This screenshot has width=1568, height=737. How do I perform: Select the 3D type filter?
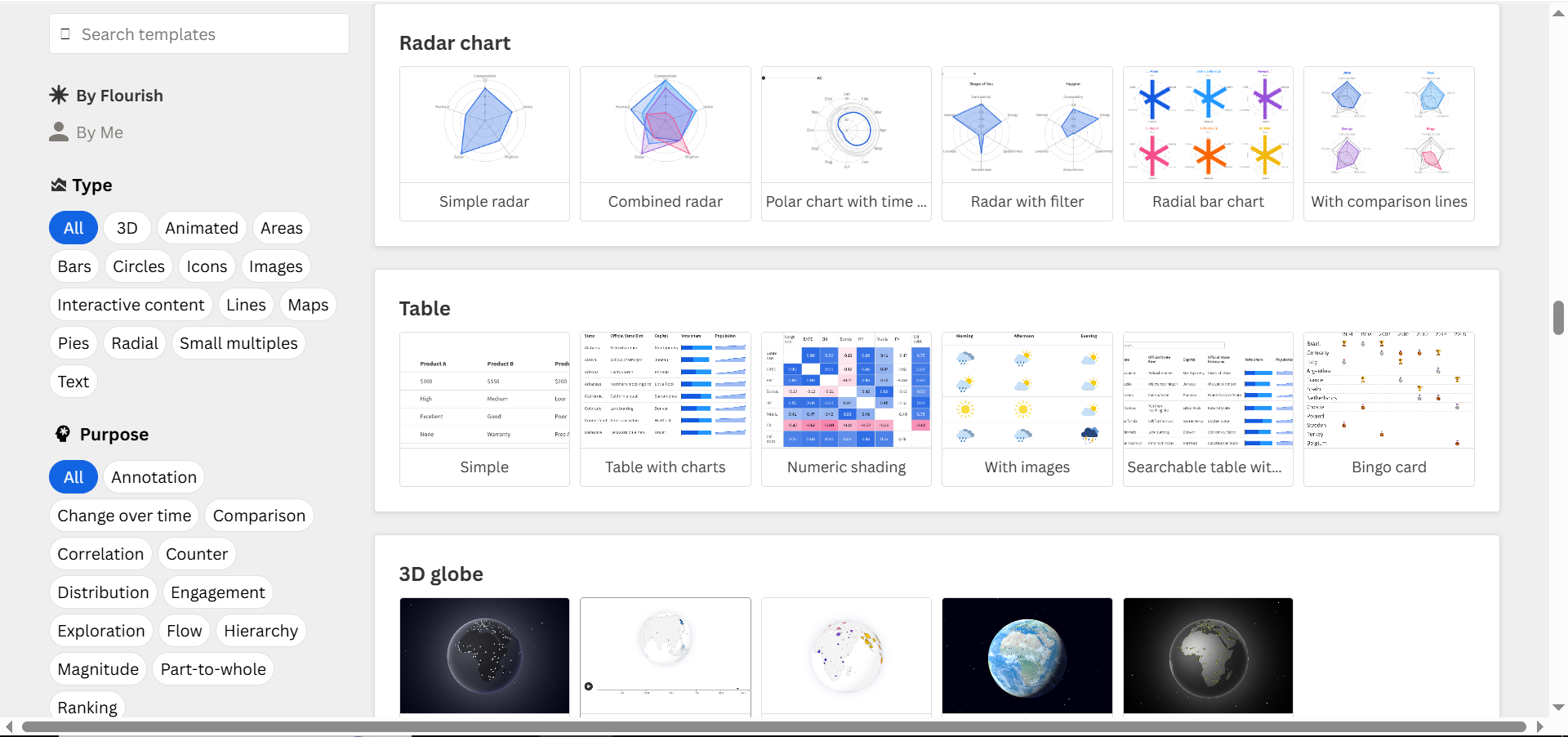(x=127, y=228)
